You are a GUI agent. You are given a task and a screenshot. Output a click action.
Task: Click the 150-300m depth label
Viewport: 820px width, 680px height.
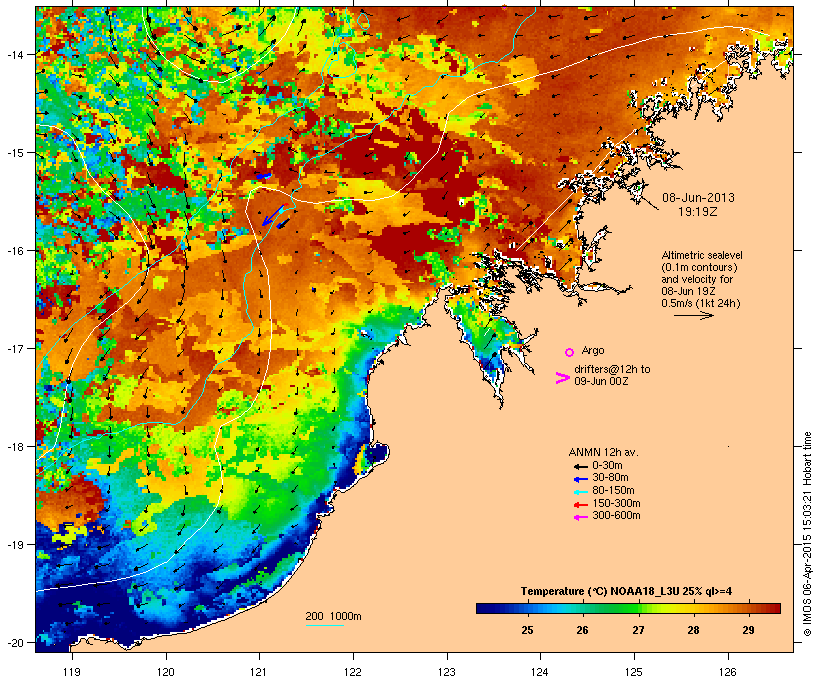tap(616, 503)
